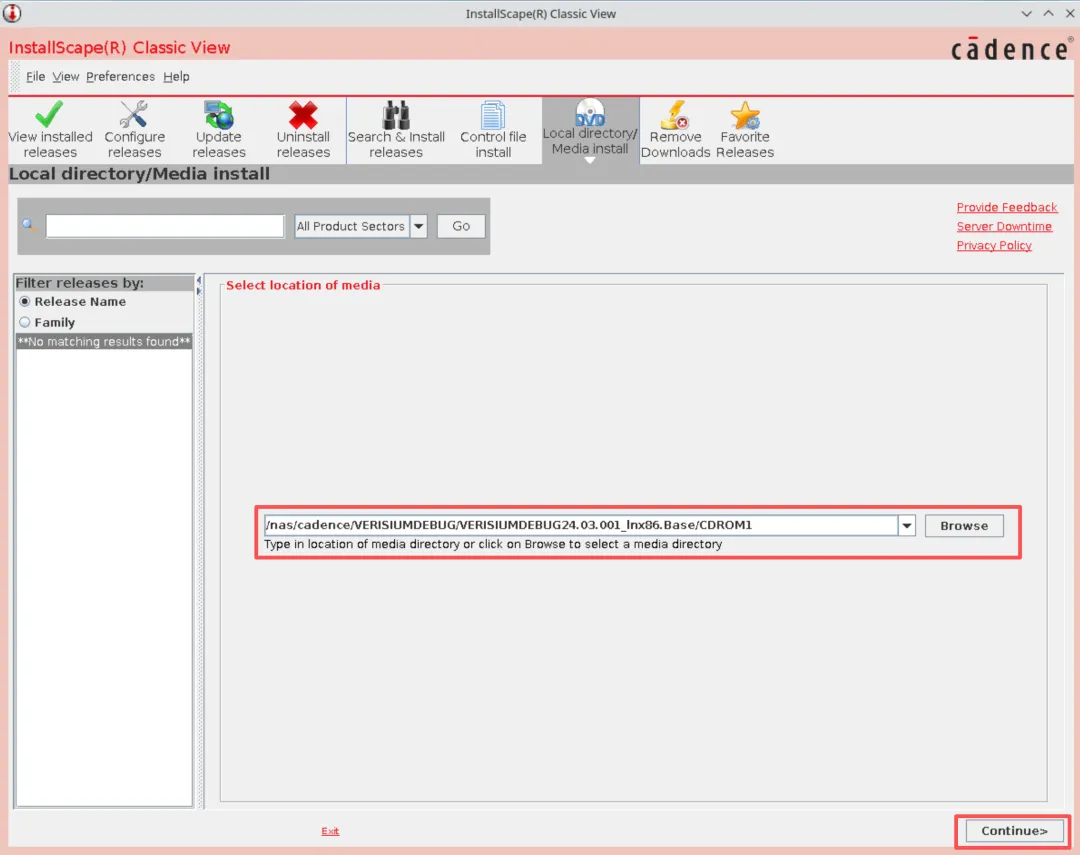Open Search & Install releases binoculars icon
Screen dimensions: 1080x855
(x=396, y=114)
